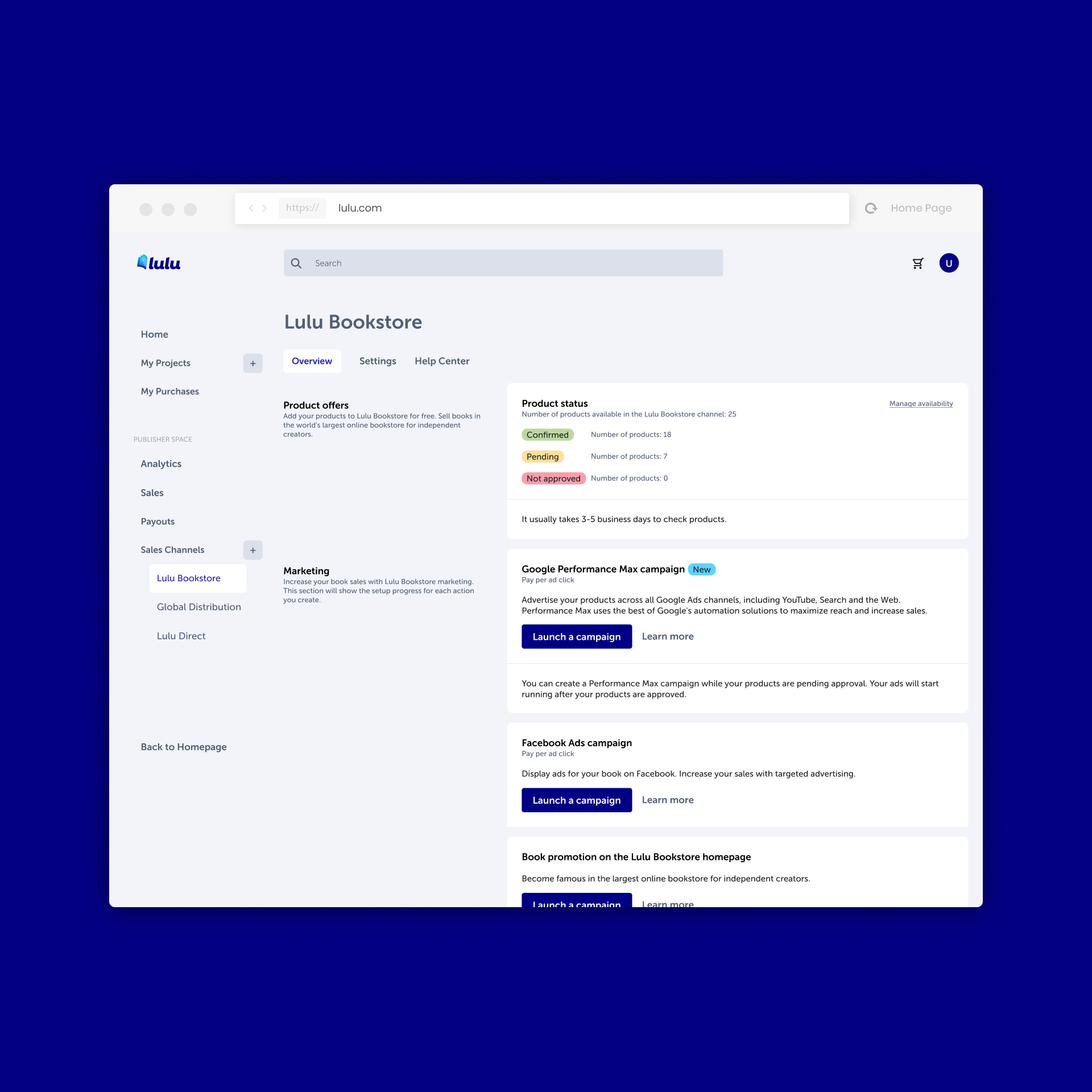1092x1092 pixels.
Task: Go to Analytics in Publisher Space
Action: pyautogui.click(x=161, y=464)
